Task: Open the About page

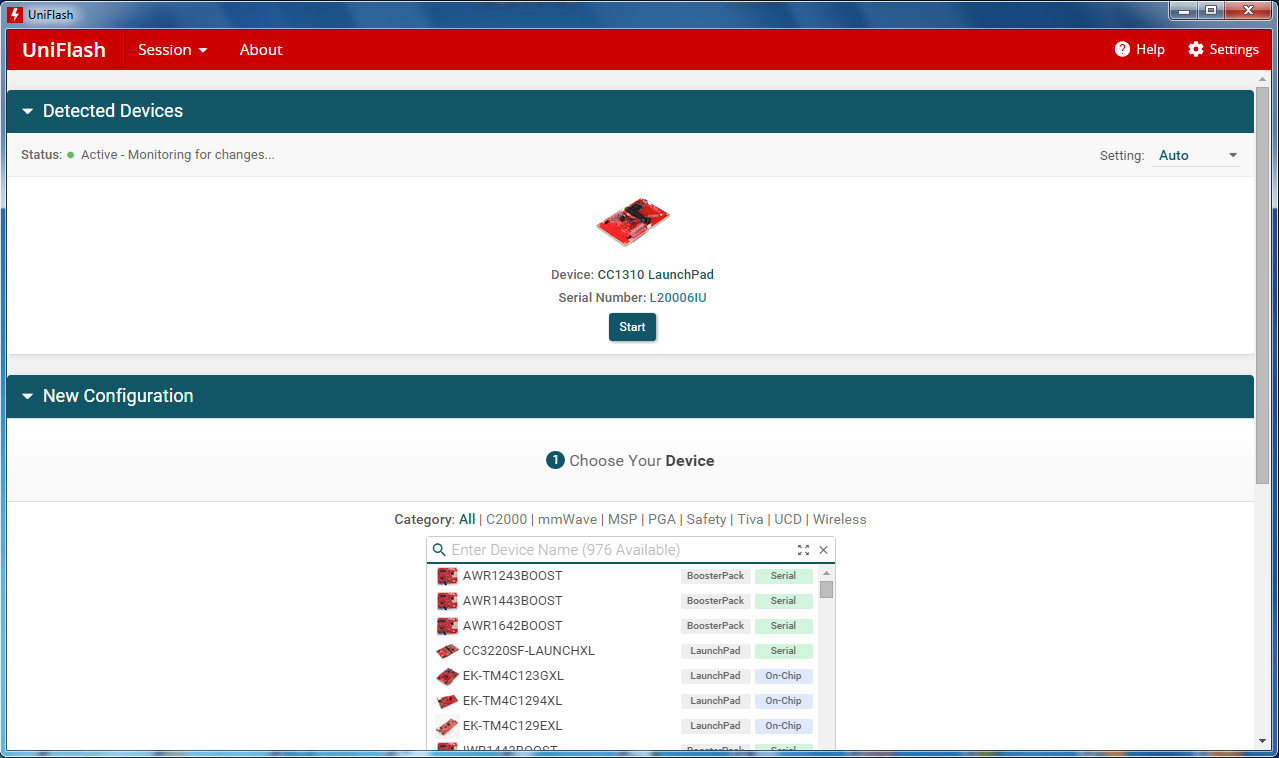Action: click(261, 50)
